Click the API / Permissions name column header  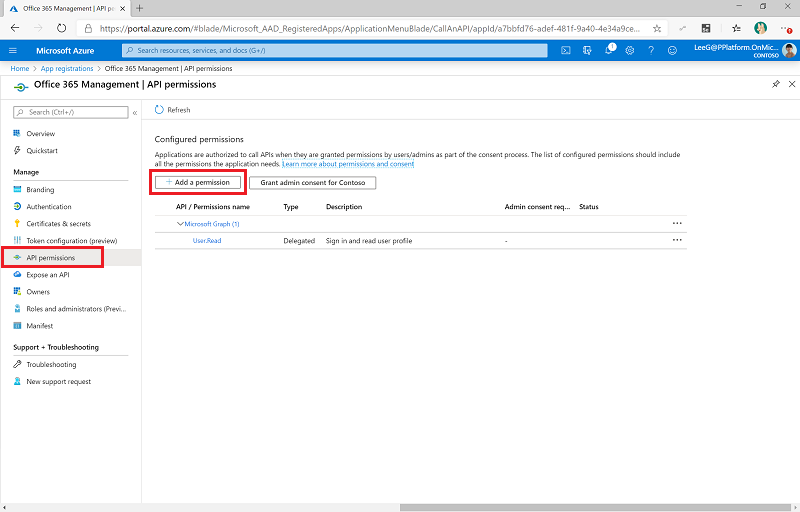213,207
